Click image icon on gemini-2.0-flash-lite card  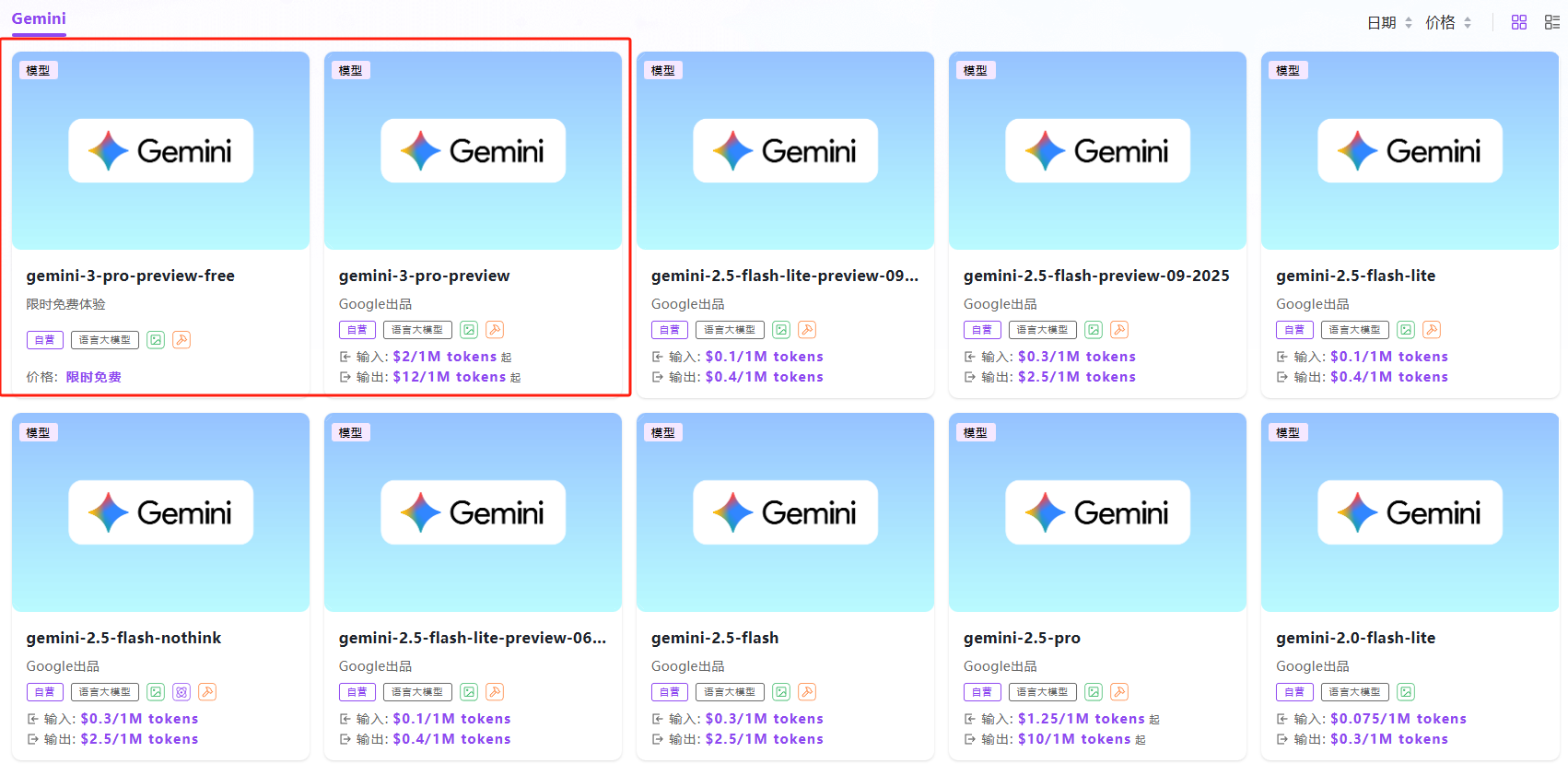tap(1406, 692)
